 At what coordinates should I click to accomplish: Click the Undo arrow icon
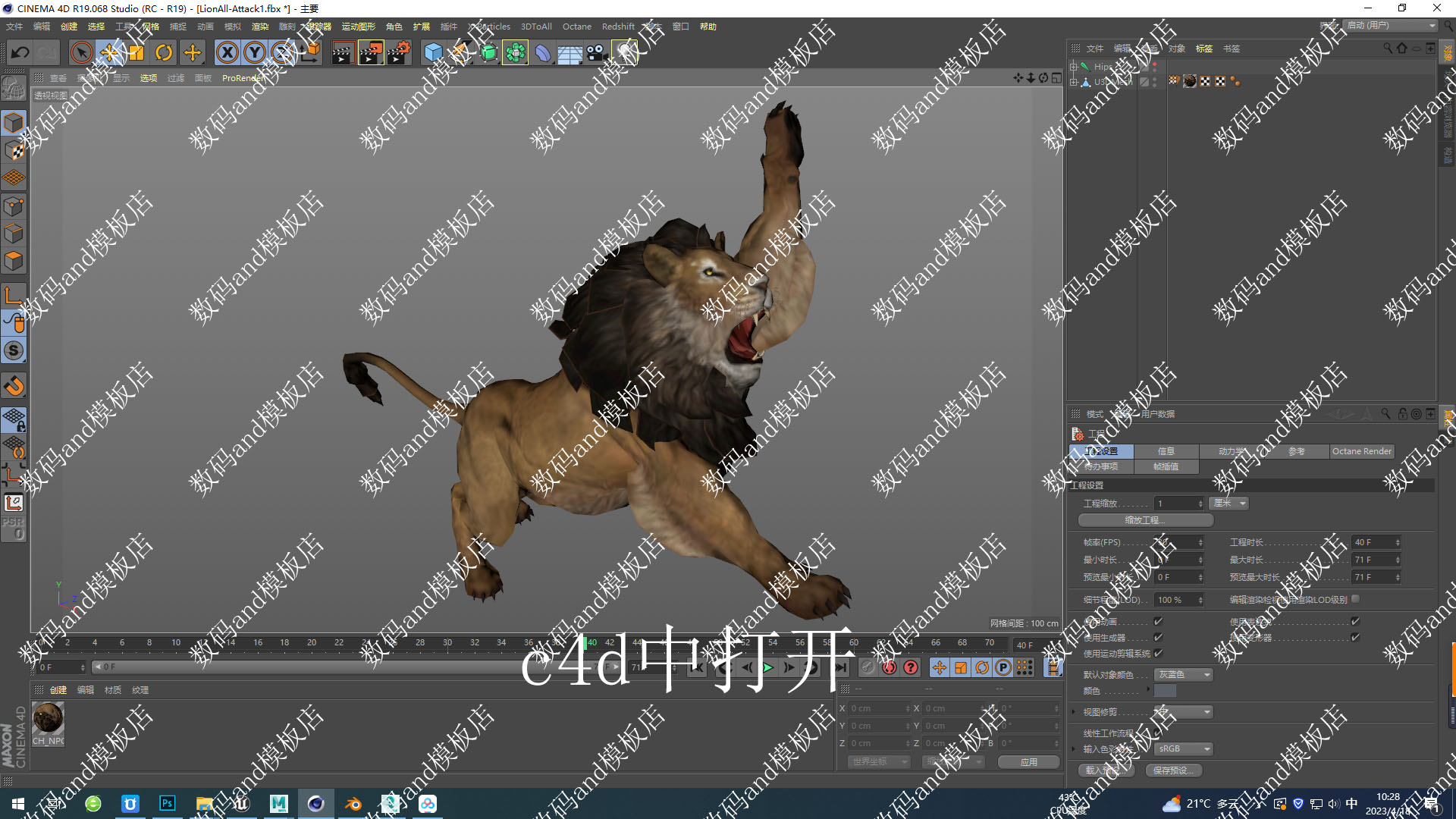click(x=20, y=52)
